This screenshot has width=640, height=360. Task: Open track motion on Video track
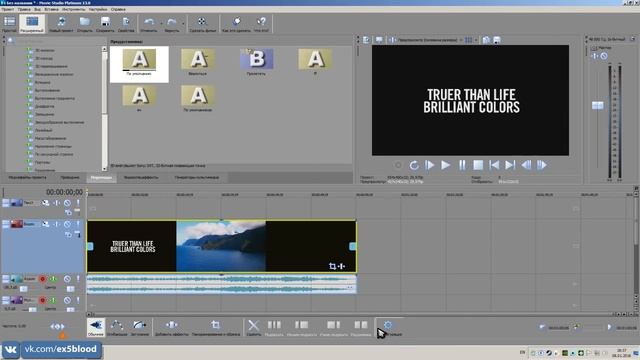click(x=46, y=224)
